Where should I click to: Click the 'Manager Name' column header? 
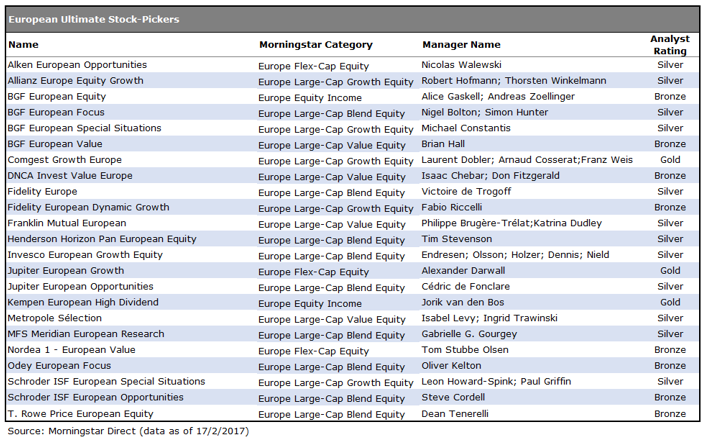point(461,45)
